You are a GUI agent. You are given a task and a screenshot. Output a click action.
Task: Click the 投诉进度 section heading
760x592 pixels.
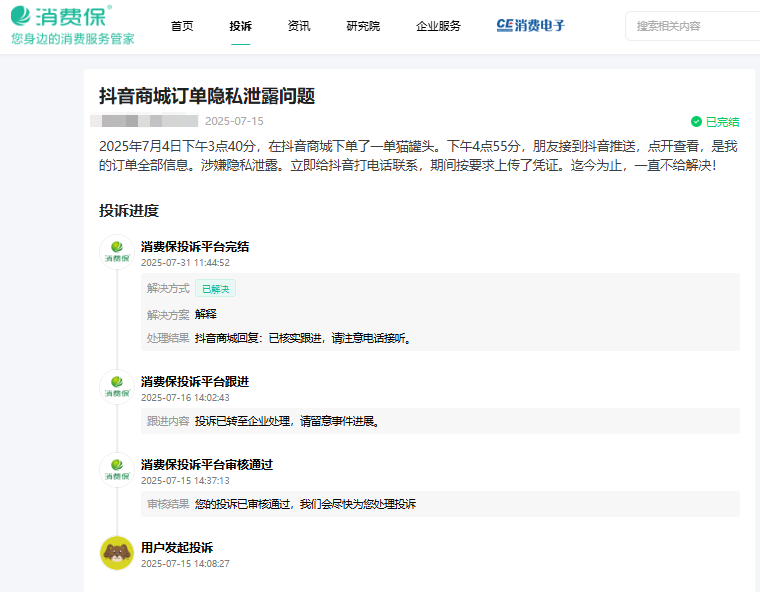tap(129, 211)
